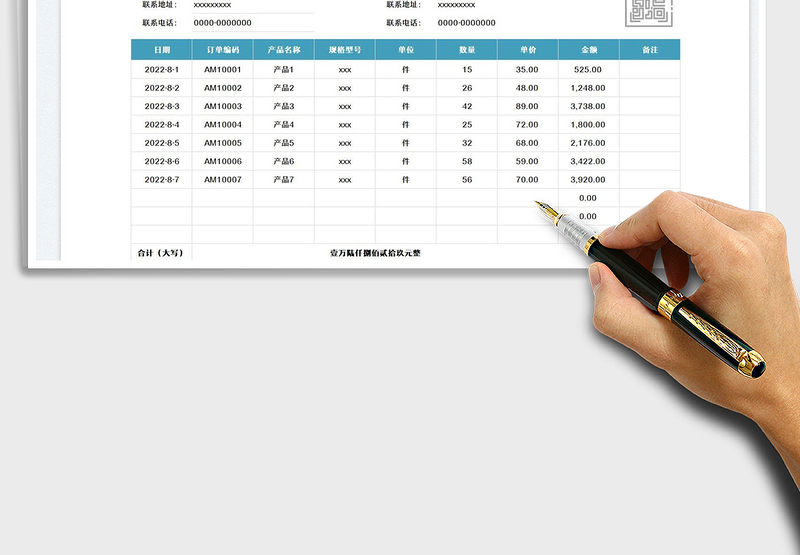Click the product name 产品3
This screenshot has width=800, height=555.
point(284,106)
